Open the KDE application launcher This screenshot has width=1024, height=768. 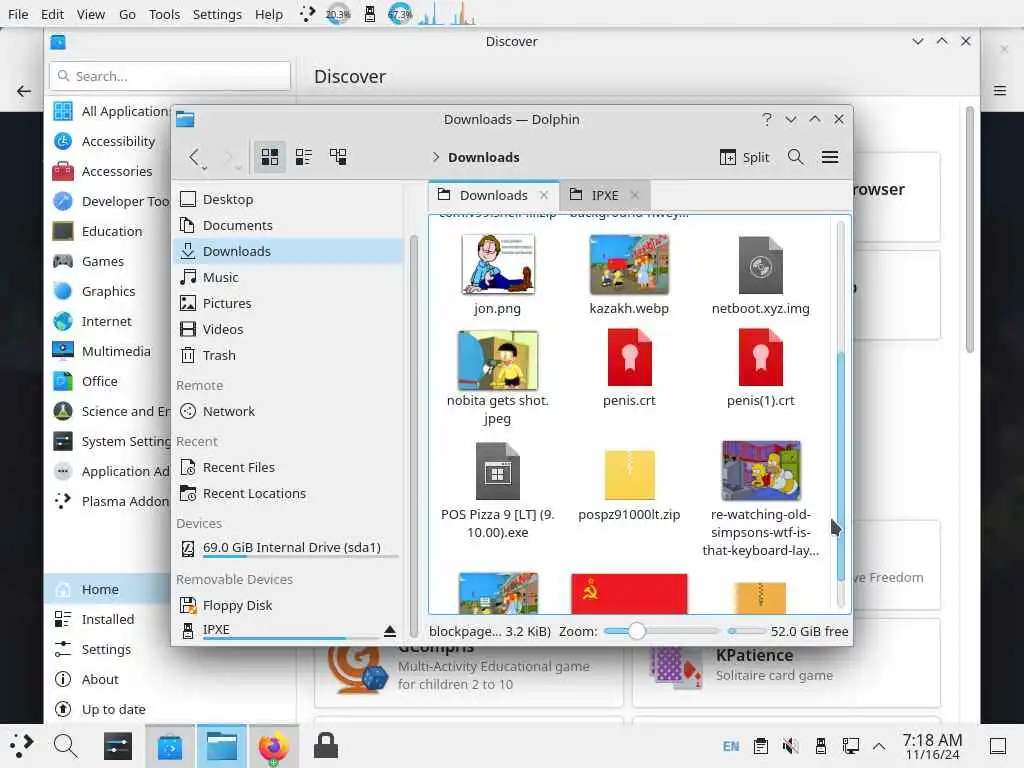[22, 745]
